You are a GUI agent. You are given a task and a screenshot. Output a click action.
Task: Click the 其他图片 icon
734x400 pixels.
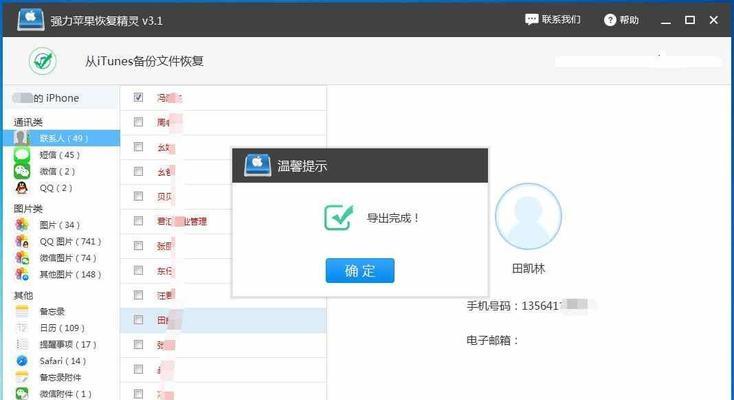[22, 274]
